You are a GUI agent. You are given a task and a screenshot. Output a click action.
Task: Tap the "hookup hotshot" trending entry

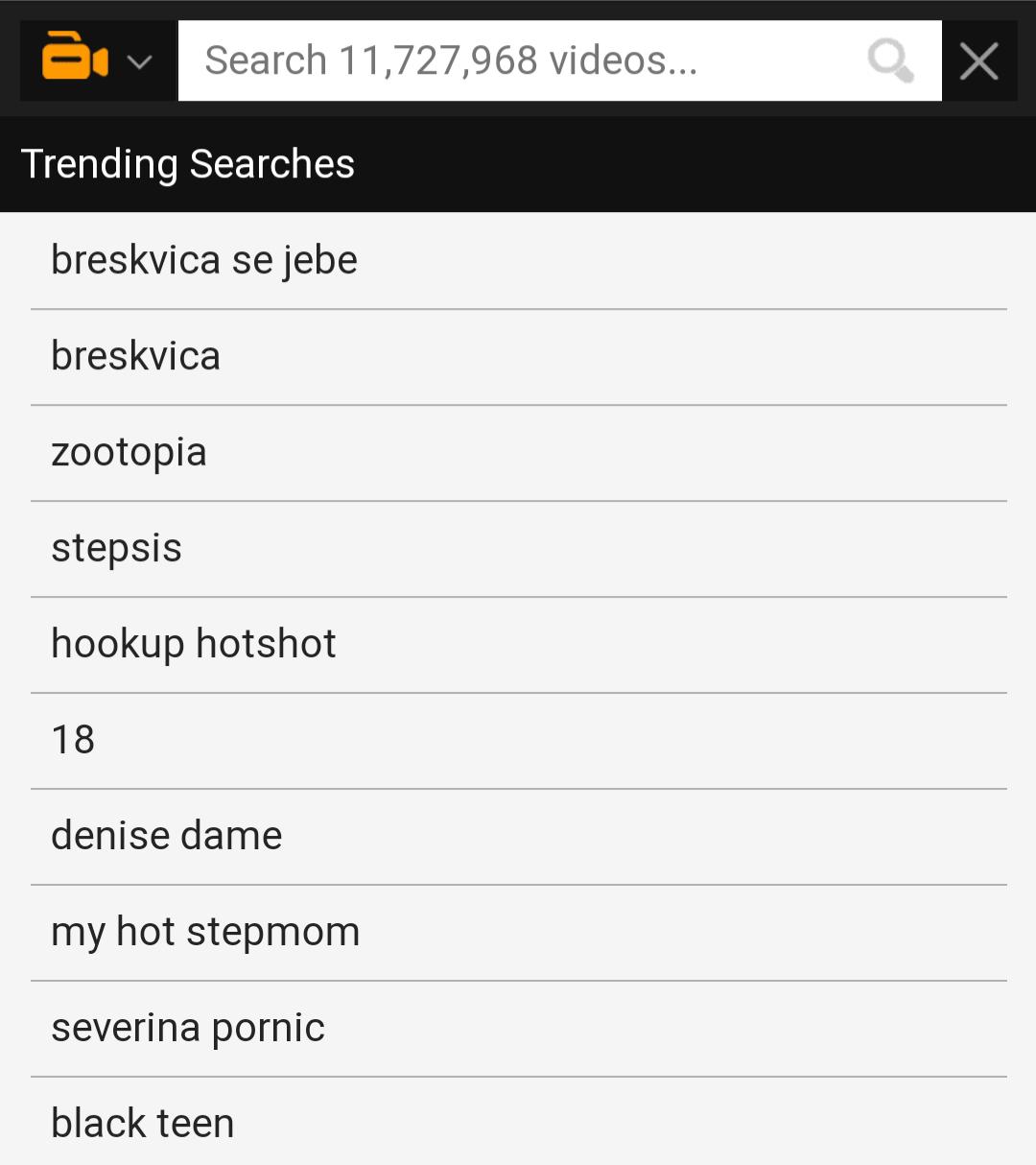coord(194,644)
